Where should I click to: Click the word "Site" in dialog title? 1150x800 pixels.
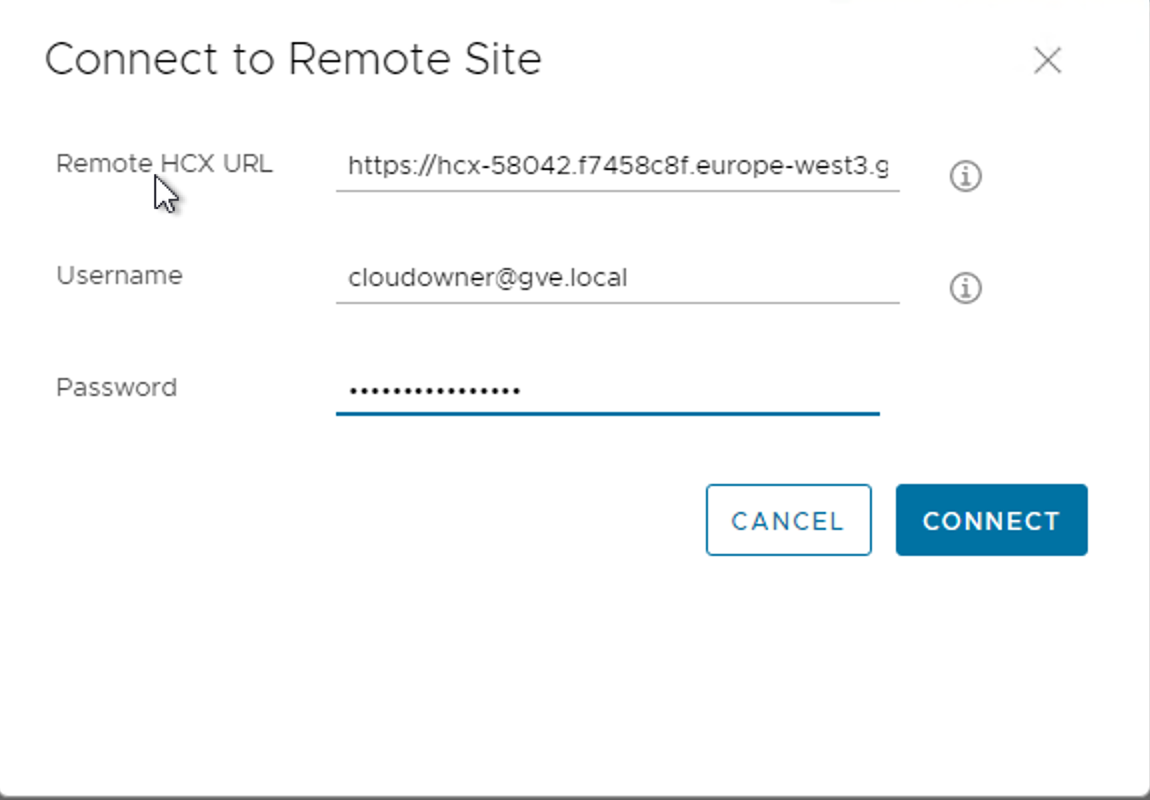coord(503,60)
